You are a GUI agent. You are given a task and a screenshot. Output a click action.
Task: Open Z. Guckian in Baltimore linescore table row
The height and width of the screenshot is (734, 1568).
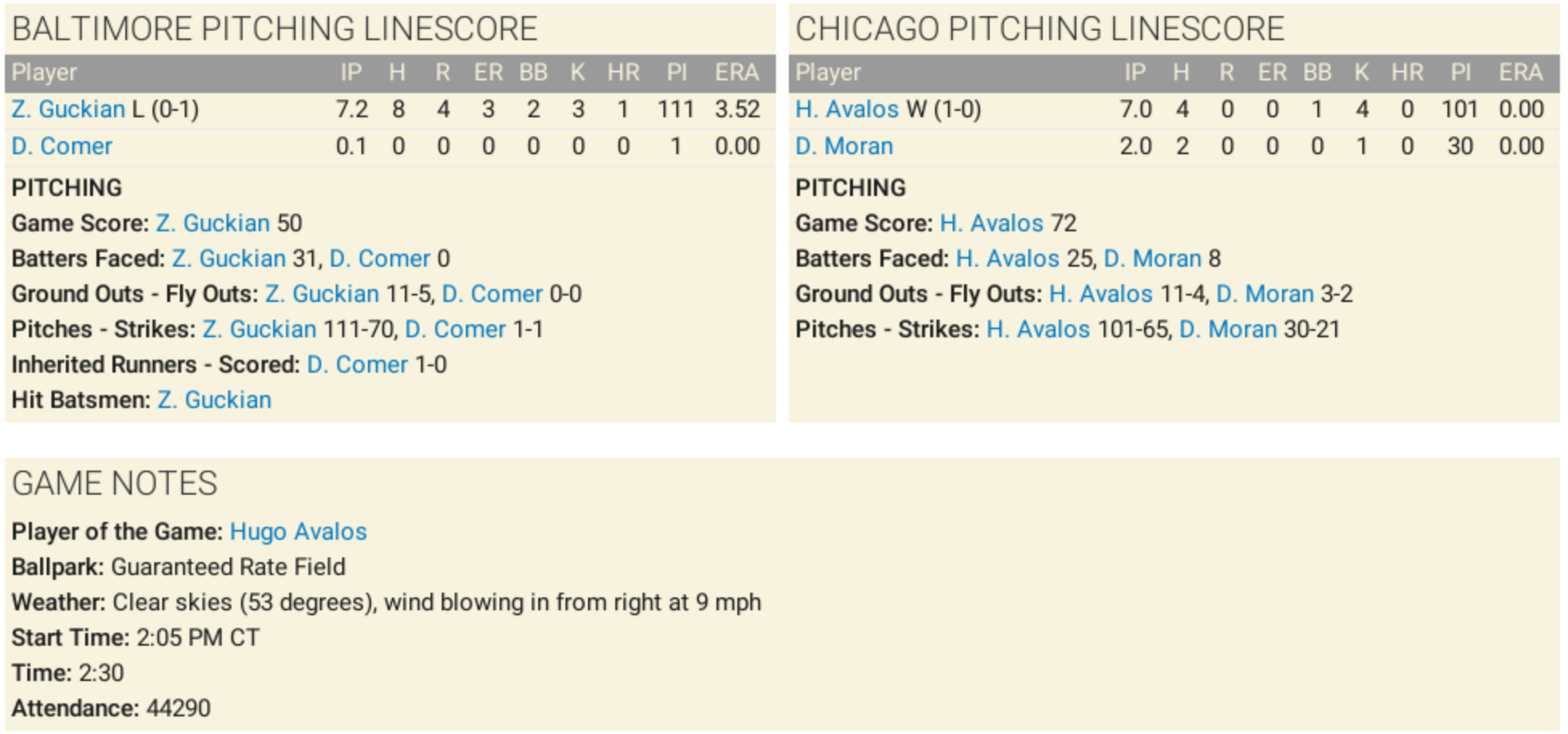68,109
